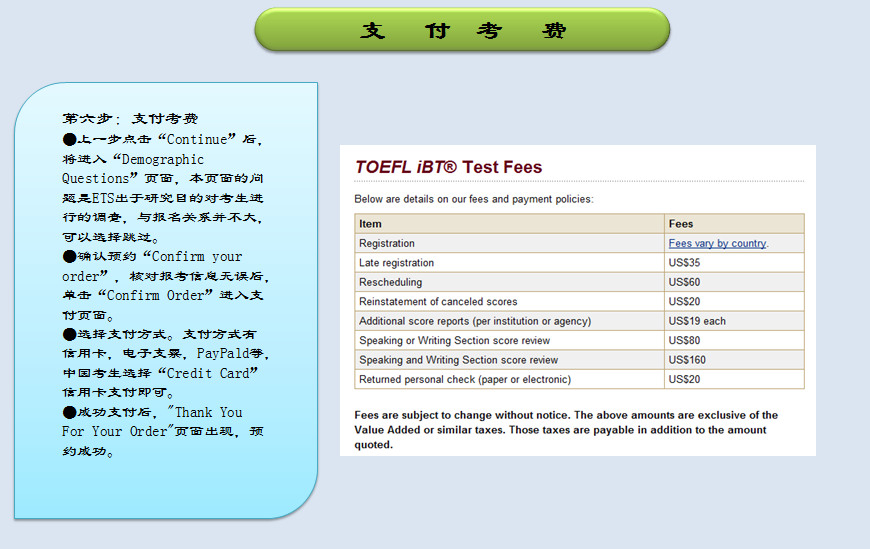This screenshot has height=549, width=870.
Task: Click the green 支付考费 title banner
Action: 462,30
